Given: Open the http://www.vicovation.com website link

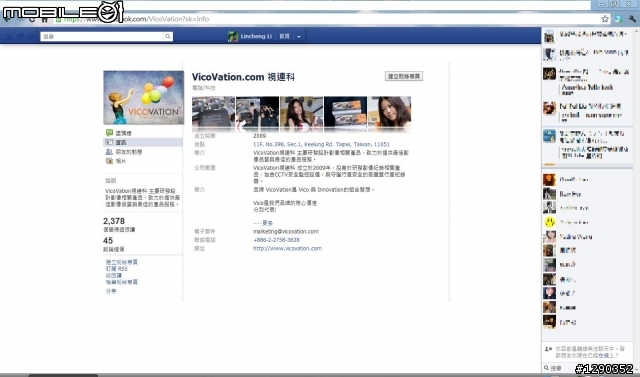Looking at the screenshot, I should pyautogui.click(x=287, y=248).
